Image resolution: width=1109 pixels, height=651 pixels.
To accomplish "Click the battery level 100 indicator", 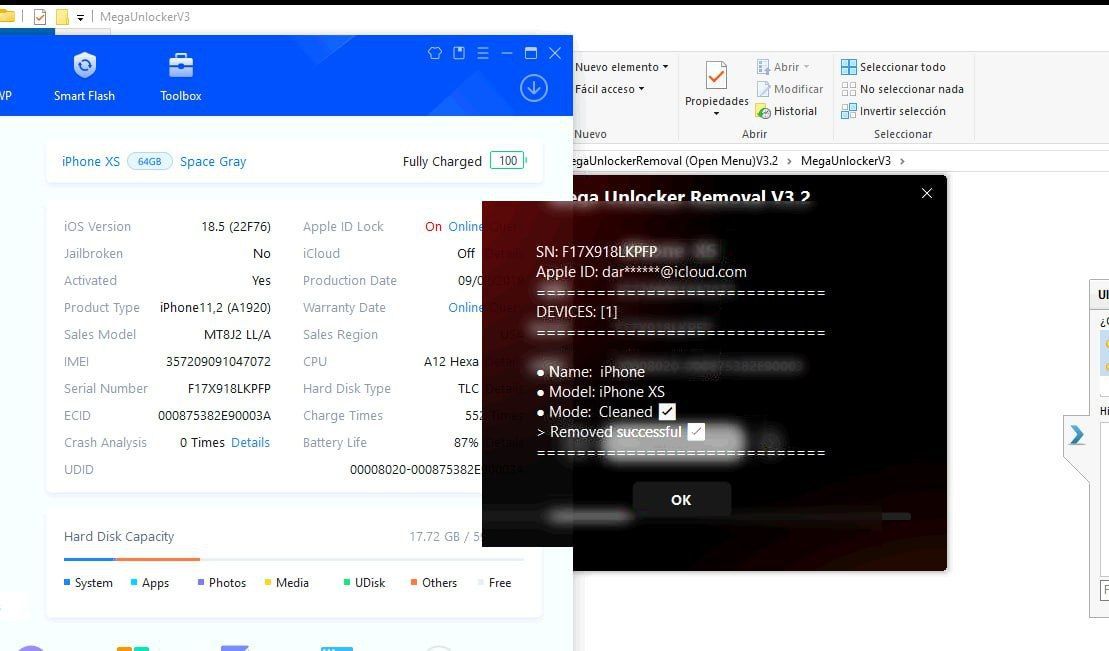I will (507, 161).
